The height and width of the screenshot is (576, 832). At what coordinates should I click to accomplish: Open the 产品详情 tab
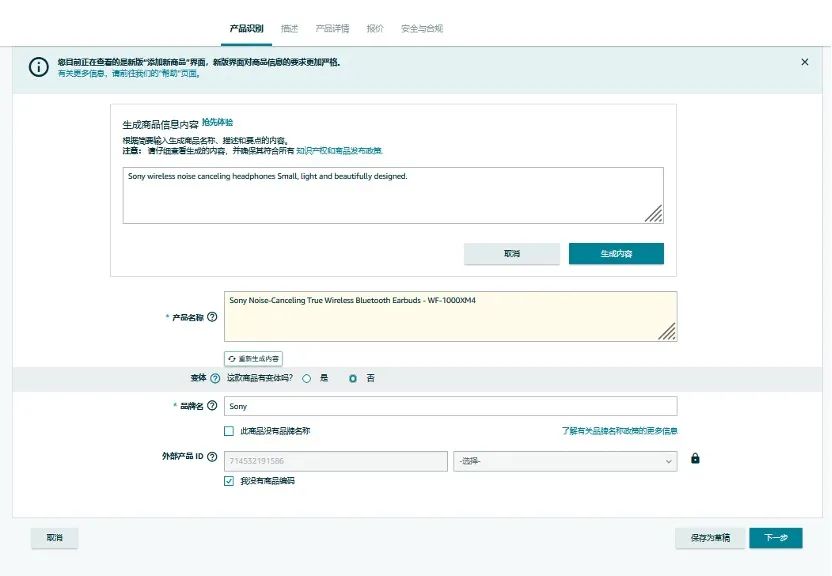[x=332, y=29]
